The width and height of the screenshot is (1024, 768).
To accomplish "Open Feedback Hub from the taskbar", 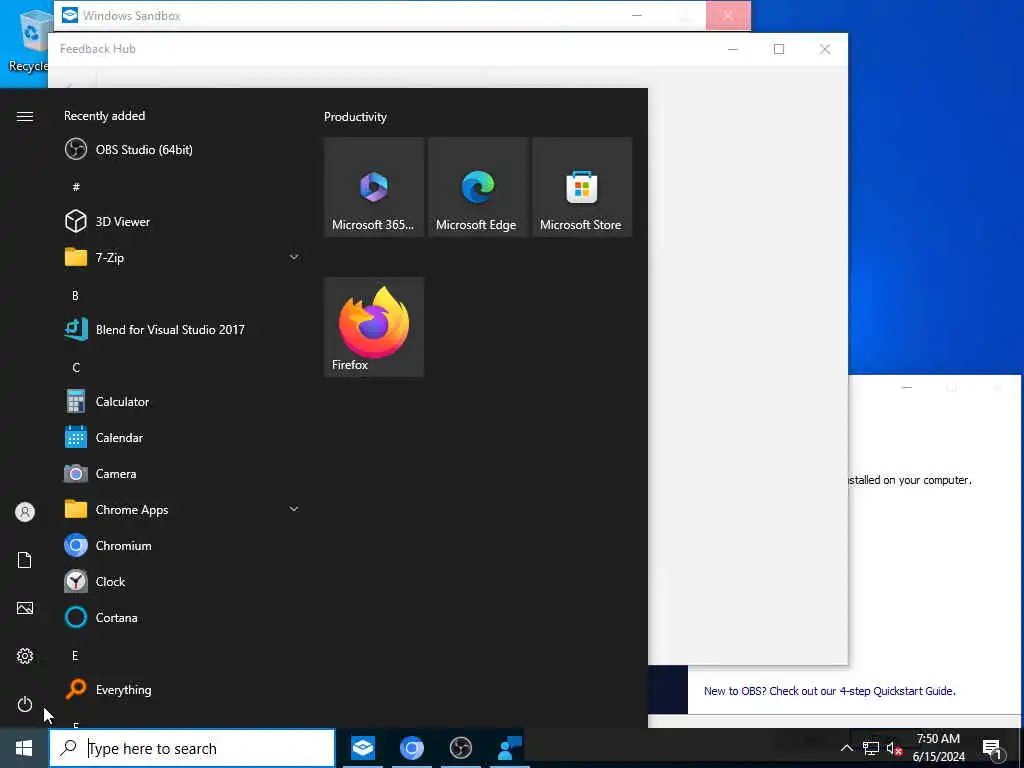I will 509,748.
